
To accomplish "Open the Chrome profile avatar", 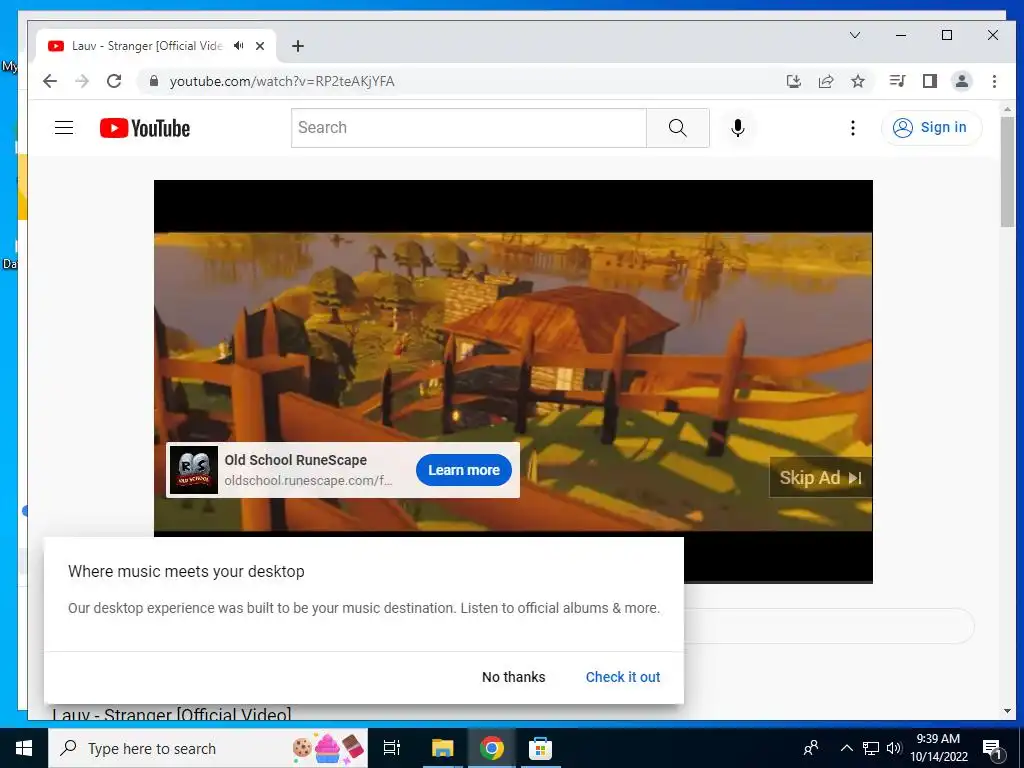I will [x=962, y=81].
